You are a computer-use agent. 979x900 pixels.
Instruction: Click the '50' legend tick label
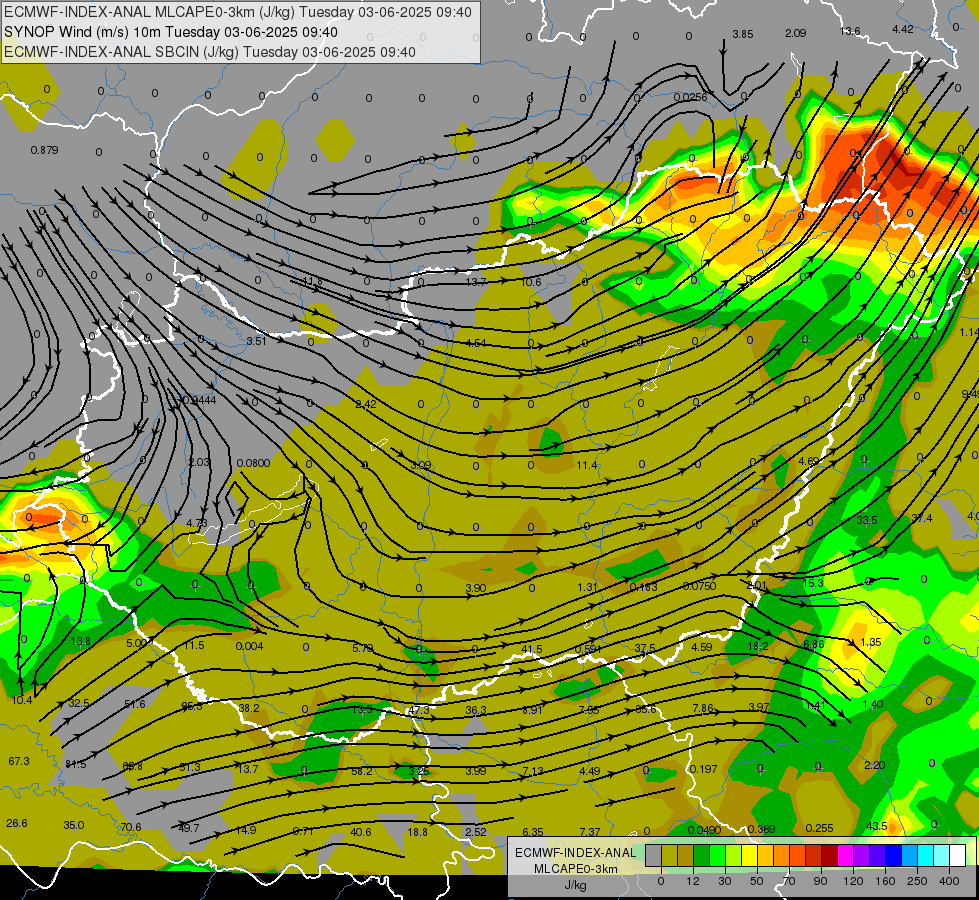click(x=757, y=881)
